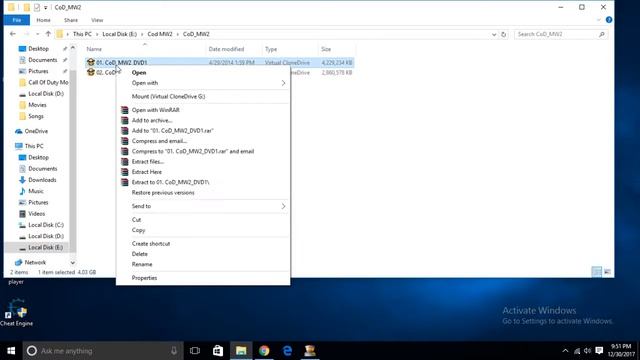The height and width of the screenshot is (360, 640).
Task: Open the Share ribbon tab
Action: (x=71, y=20)
